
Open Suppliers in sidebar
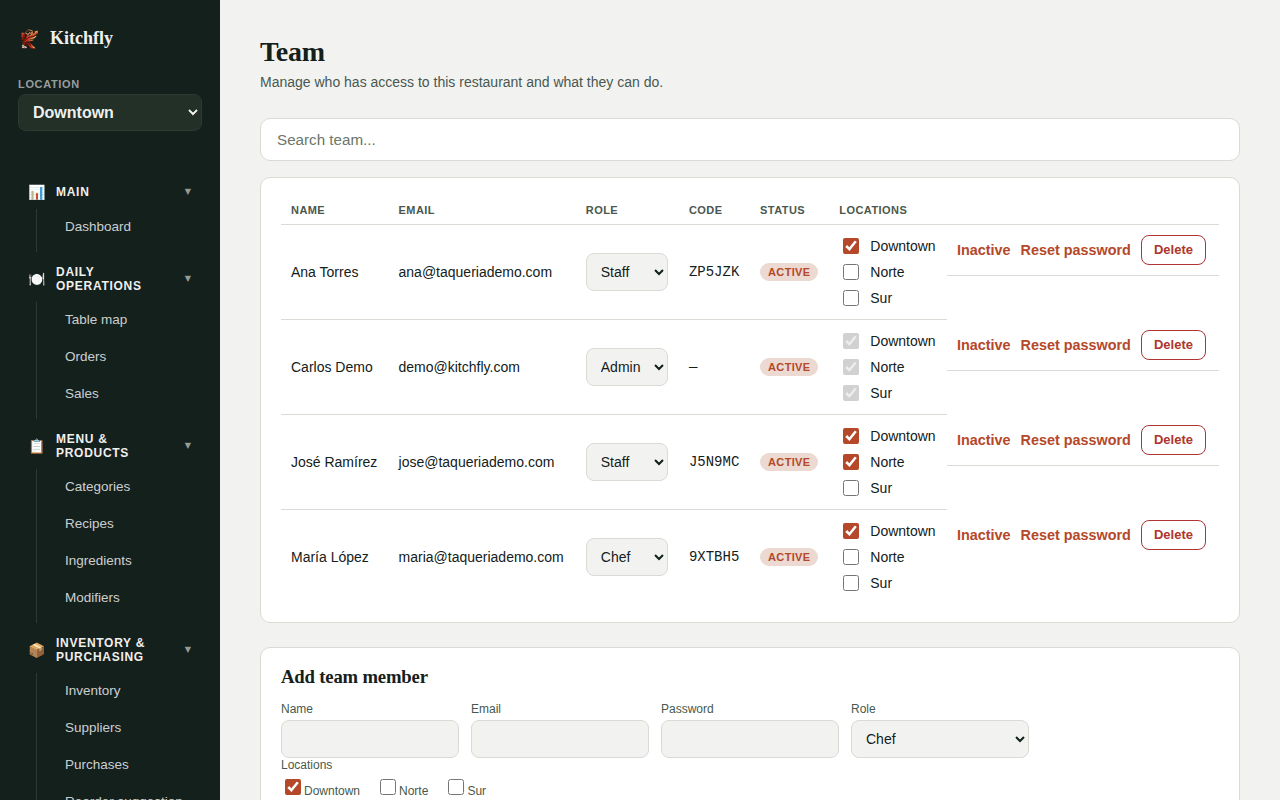click(x=93, y=728)
